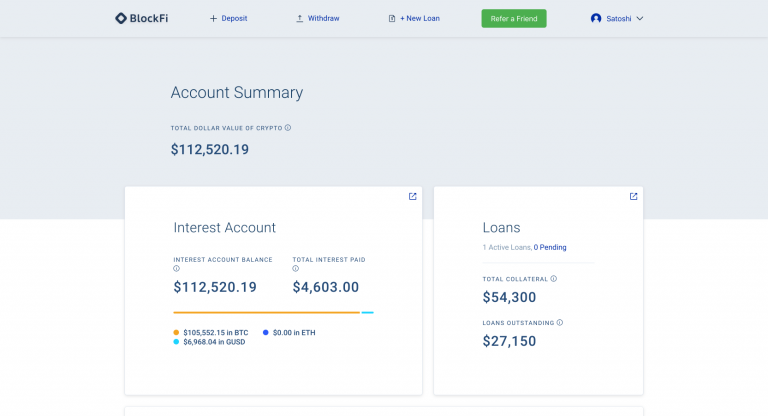Click the Account Summary heading
Screen dimensions: 768x416
click(x=237, y=93)
